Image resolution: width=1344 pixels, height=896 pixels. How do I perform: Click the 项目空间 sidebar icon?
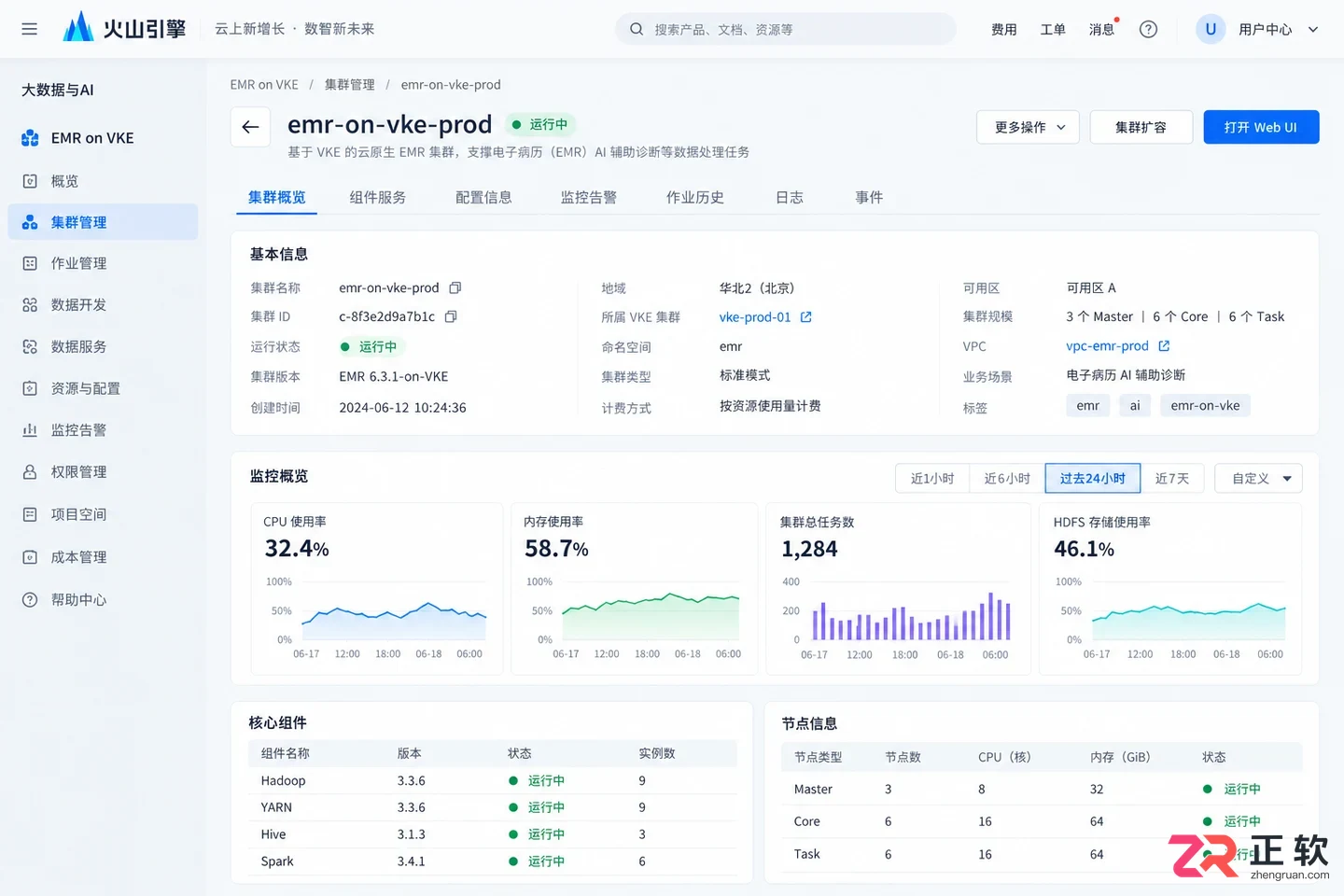30,514
